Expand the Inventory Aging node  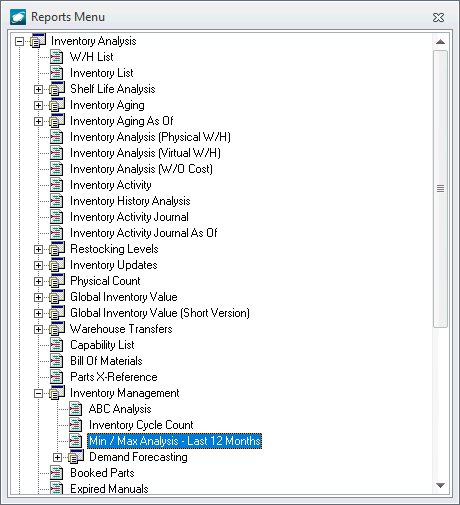[38, 105]
